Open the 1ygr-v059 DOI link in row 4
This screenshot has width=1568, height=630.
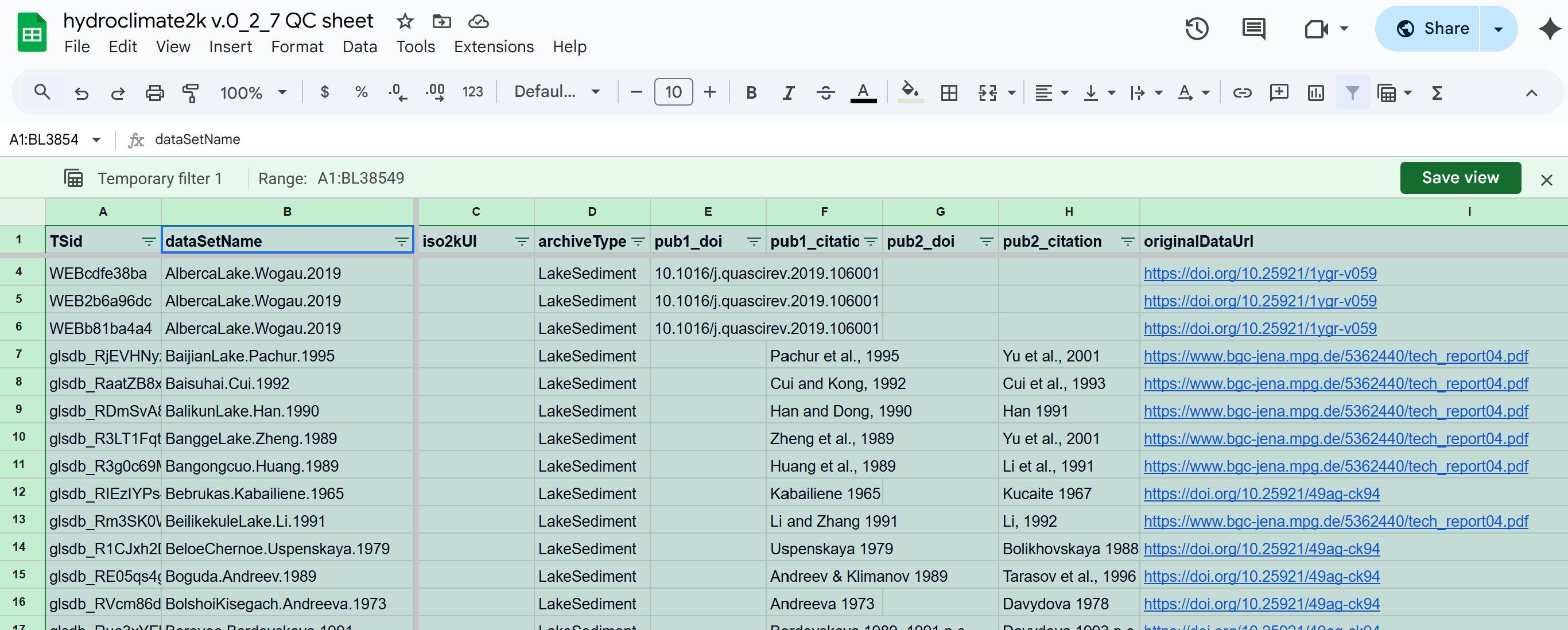click(x=1259, y=273)
